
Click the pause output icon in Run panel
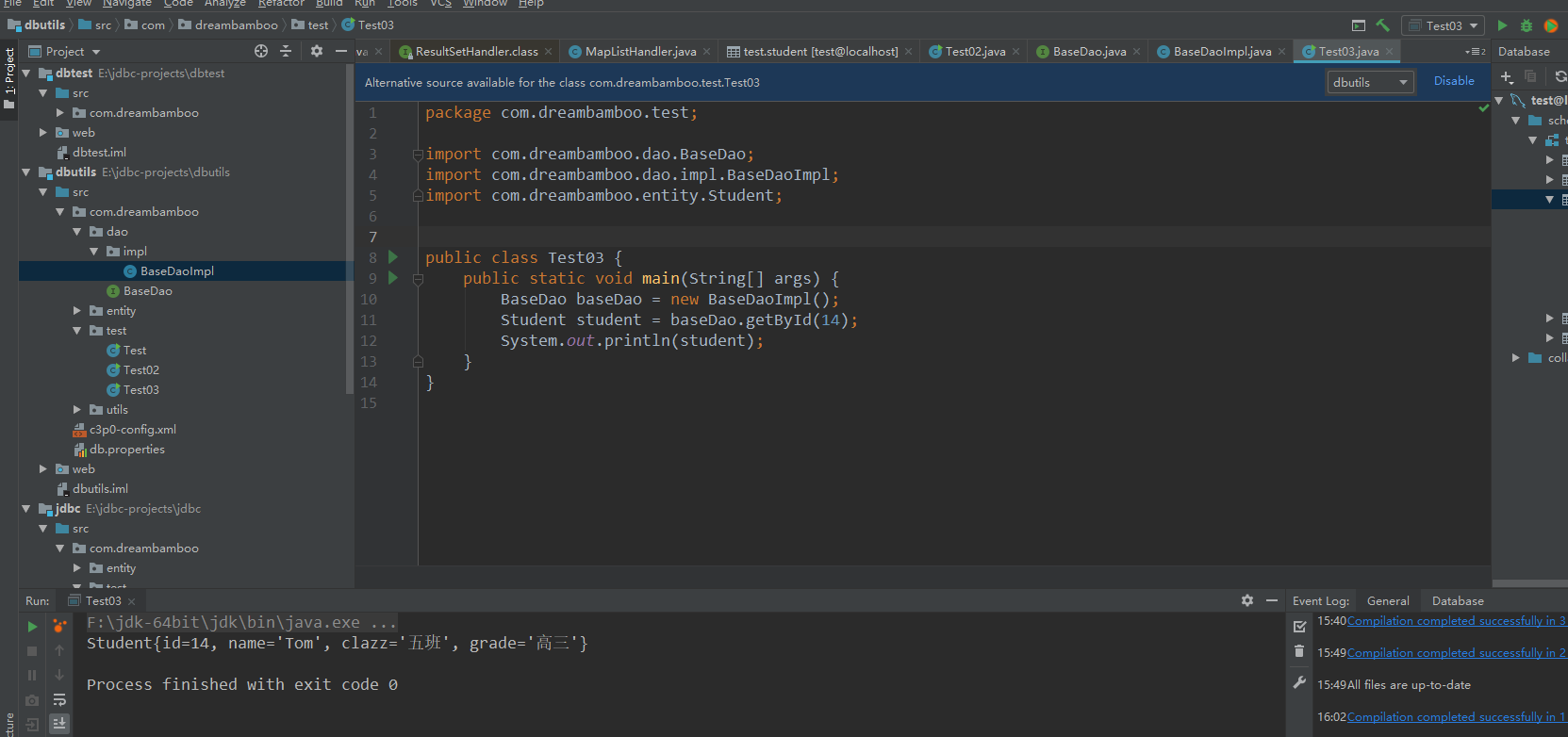coord(32,675)
